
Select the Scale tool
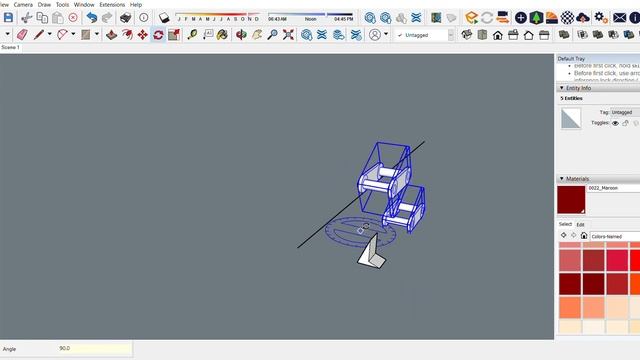174,35
